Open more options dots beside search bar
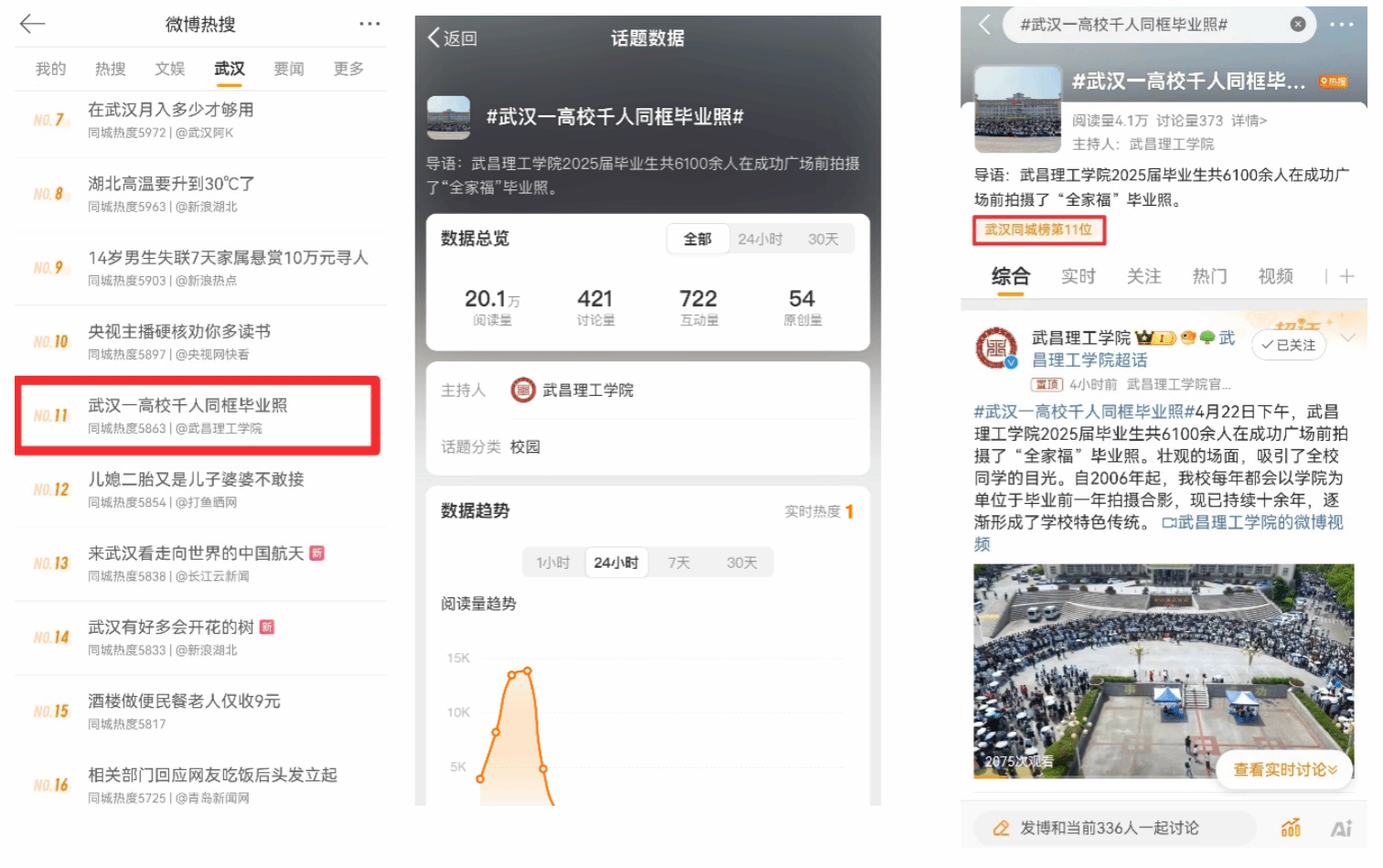1383x868 pixels. [x=1342, y=25]
